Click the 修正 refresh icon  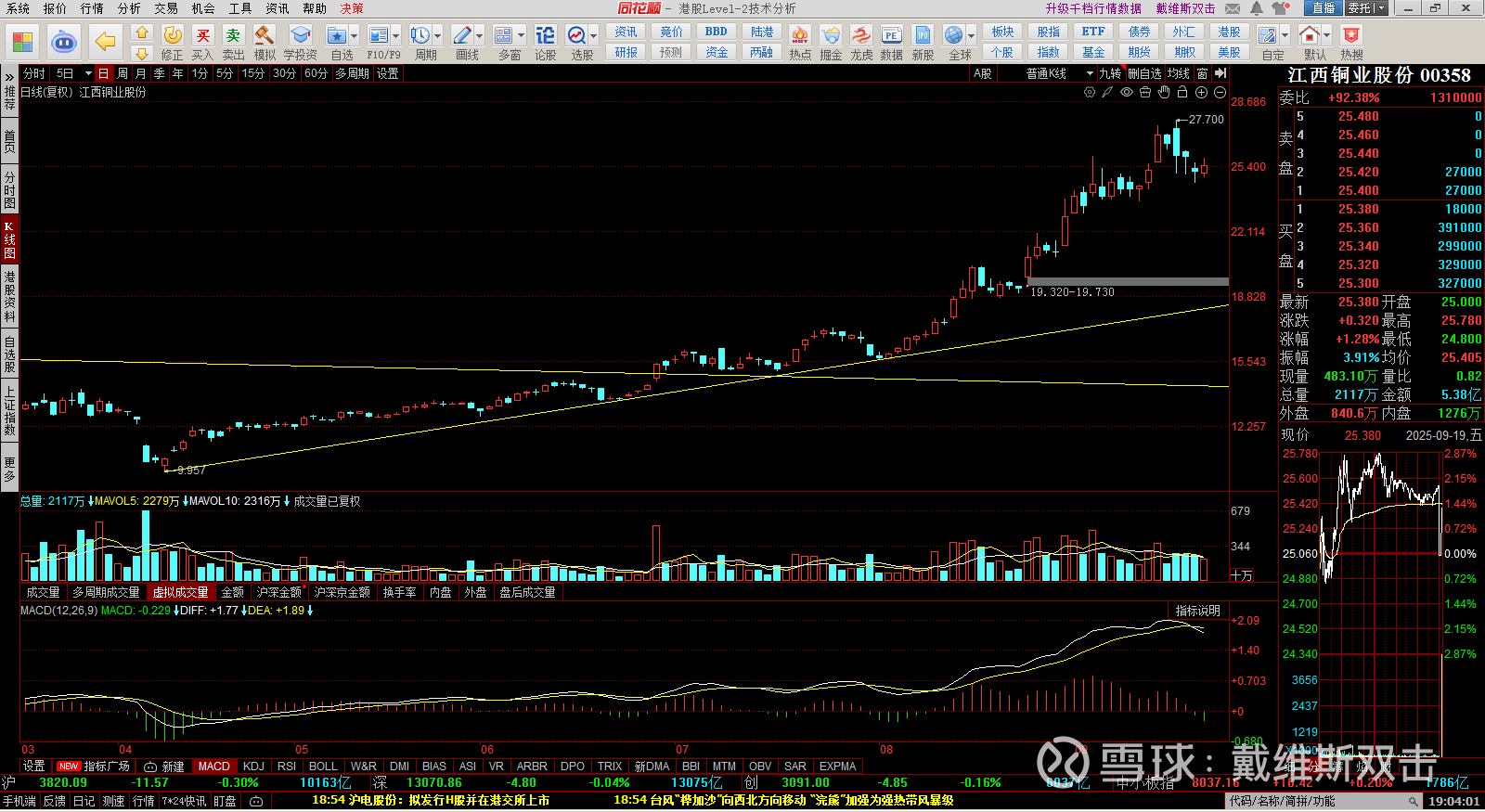pos(173,35)
